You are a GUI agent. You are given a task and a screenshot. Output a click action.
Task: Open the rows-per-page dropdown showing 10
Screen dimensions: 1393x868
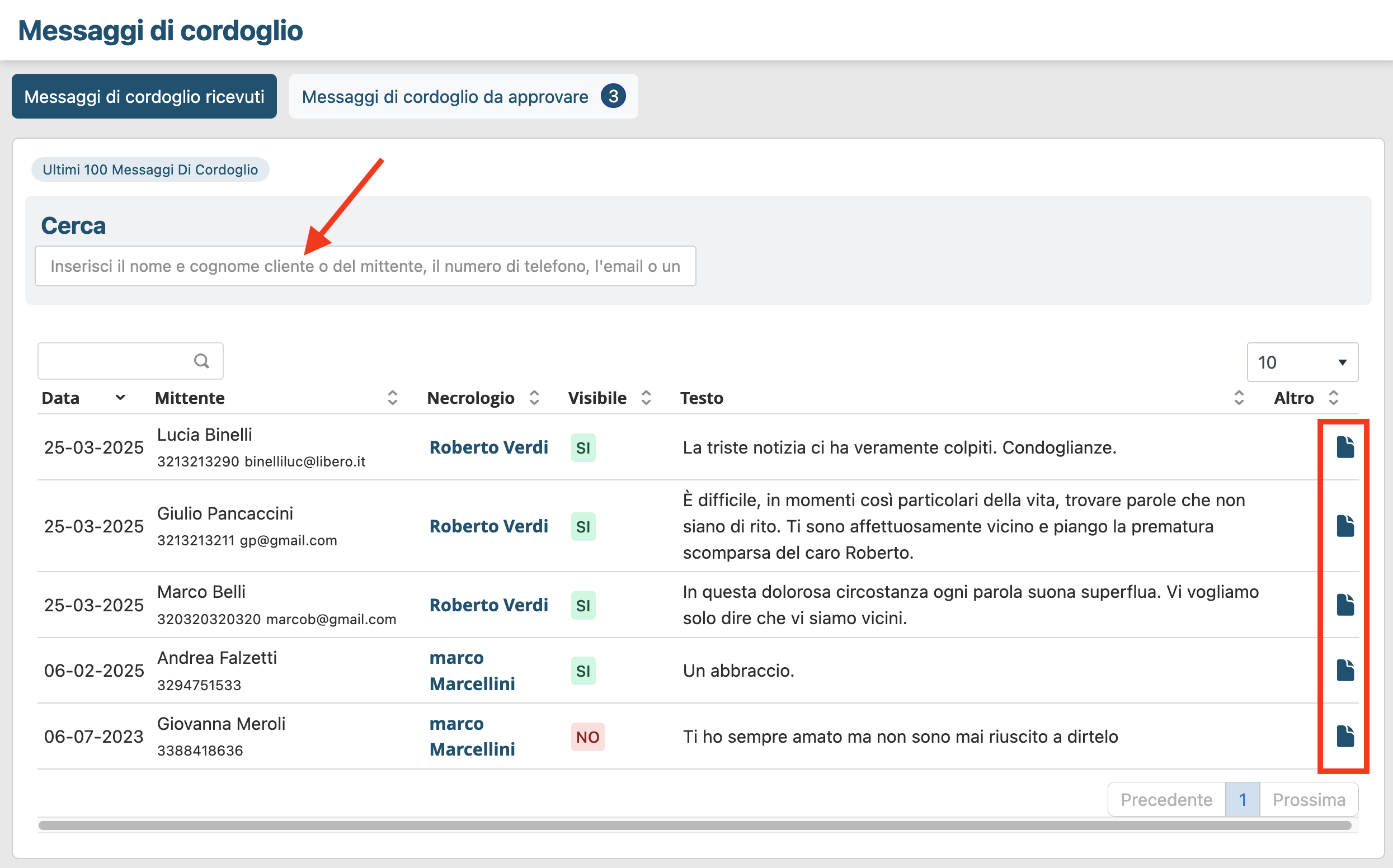1302,362
